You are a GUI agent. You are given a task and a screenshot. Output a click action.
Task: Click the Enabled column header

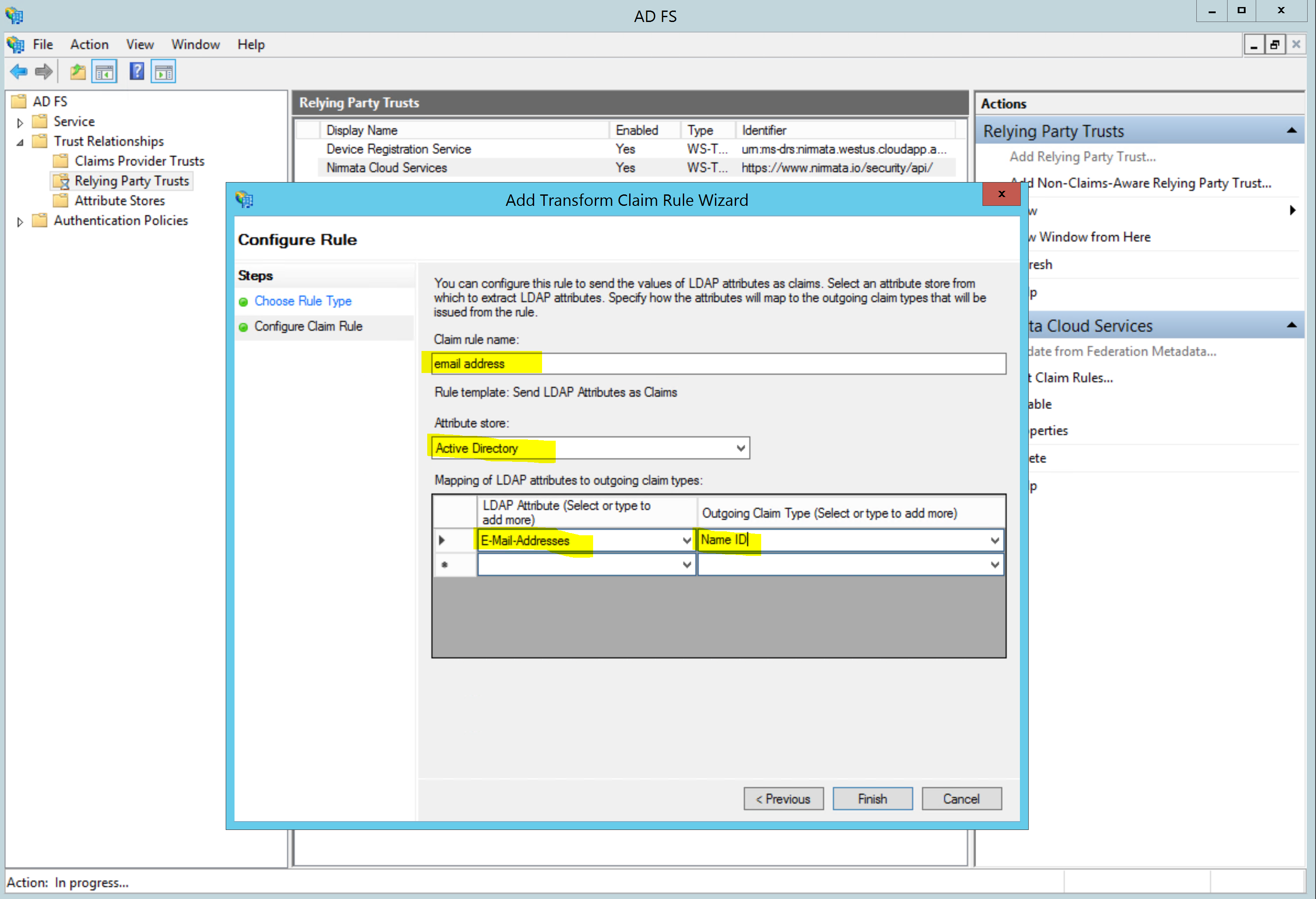pos(645,130)
